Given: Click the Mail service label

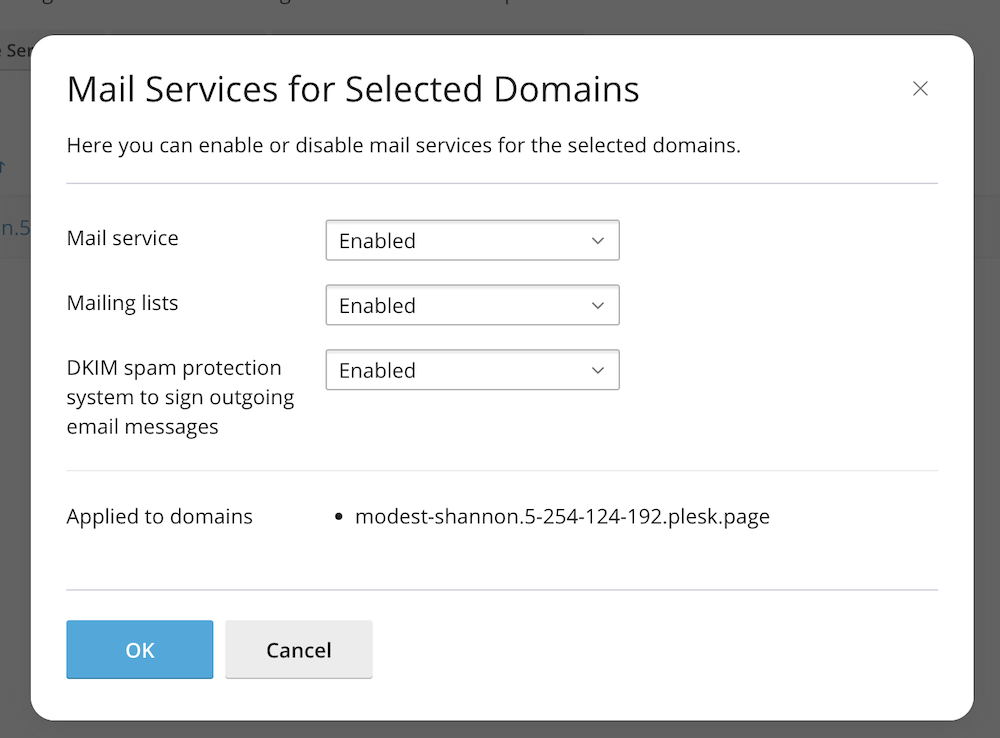Looking at the screenshot, I should coord(122,239).
